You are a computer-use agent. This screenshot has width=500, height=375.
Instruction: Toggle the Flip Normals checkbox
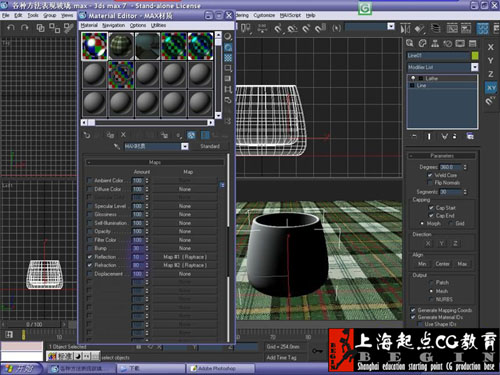(x=430, y=183)
